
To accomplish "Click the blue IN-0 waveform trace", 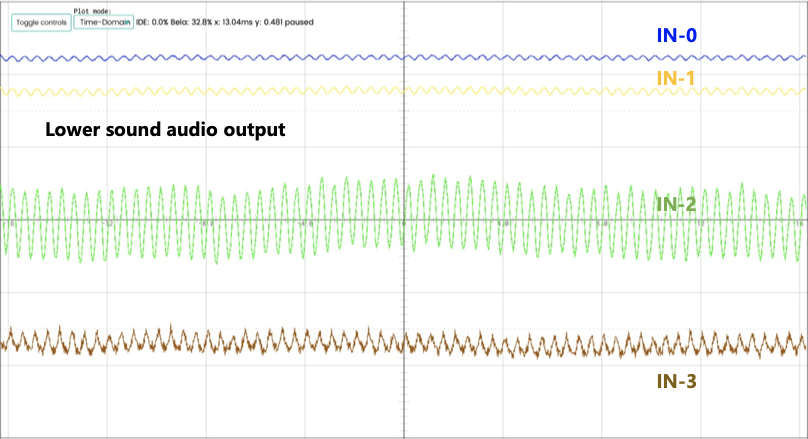I will [200, 59].
